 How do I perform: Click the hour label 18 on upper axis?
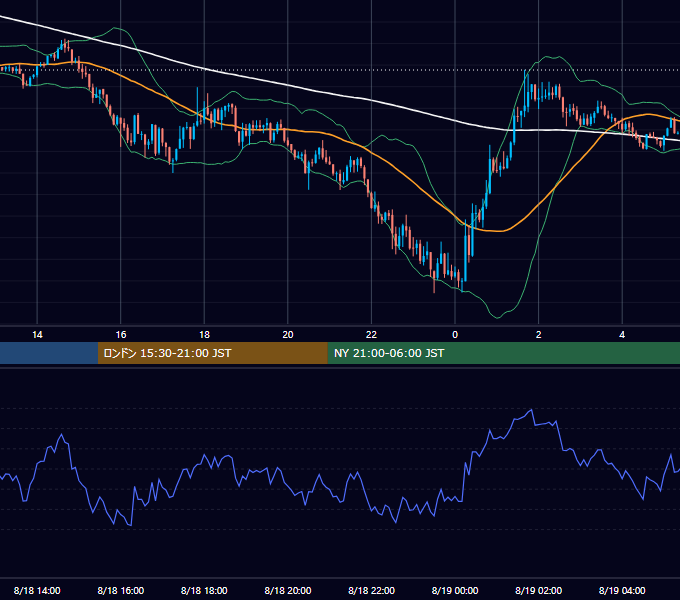pos(204,335)
